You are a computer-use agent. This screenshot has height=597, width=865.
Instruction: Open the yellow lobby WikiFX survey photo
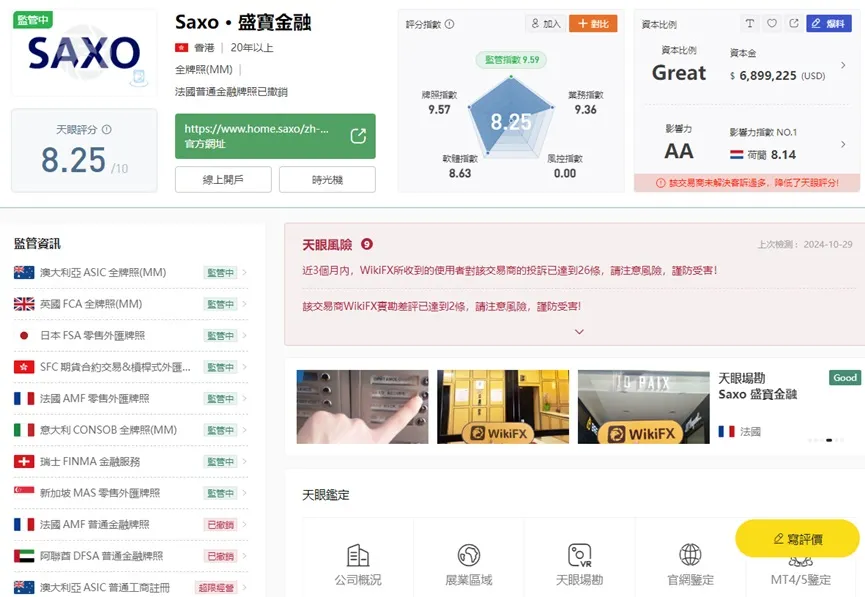coord(503,407)
